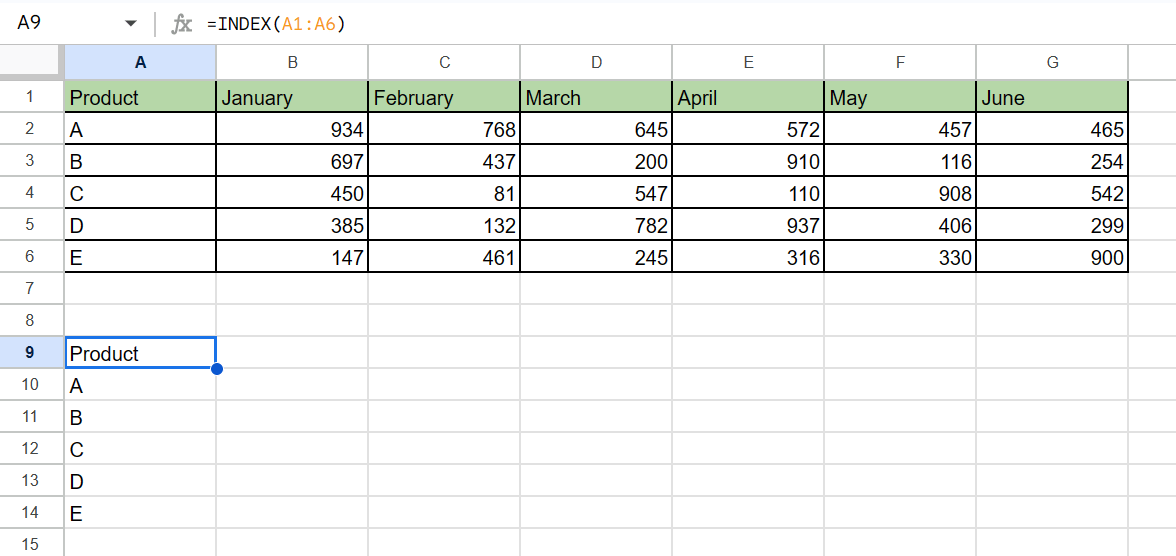Image resolution: width=1176 pixels, height=556 pixels.
Task: Select cell with value 330
Action: tap(900, 257)
